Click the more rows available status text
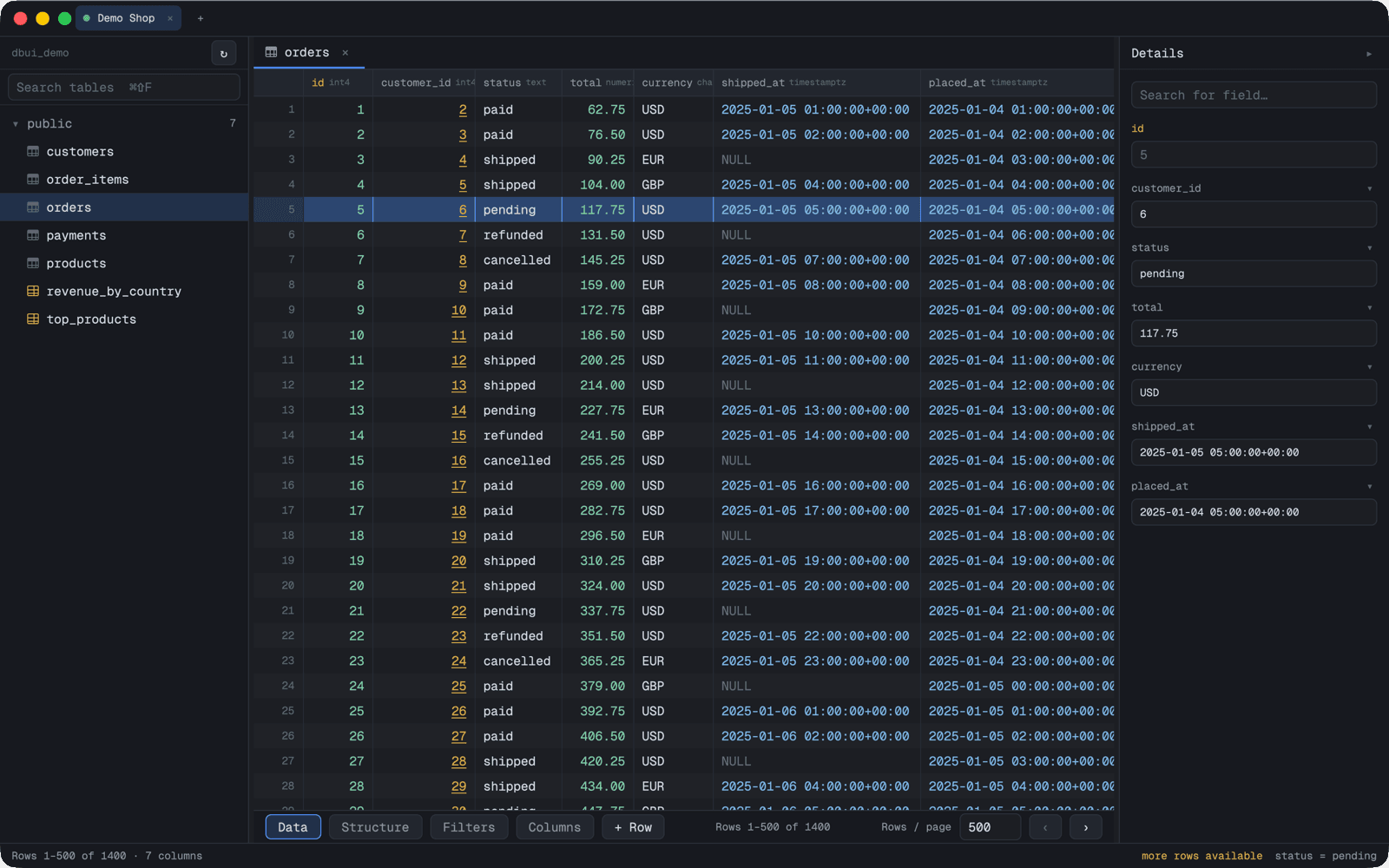1389x868 pixels. (1201, 856)
